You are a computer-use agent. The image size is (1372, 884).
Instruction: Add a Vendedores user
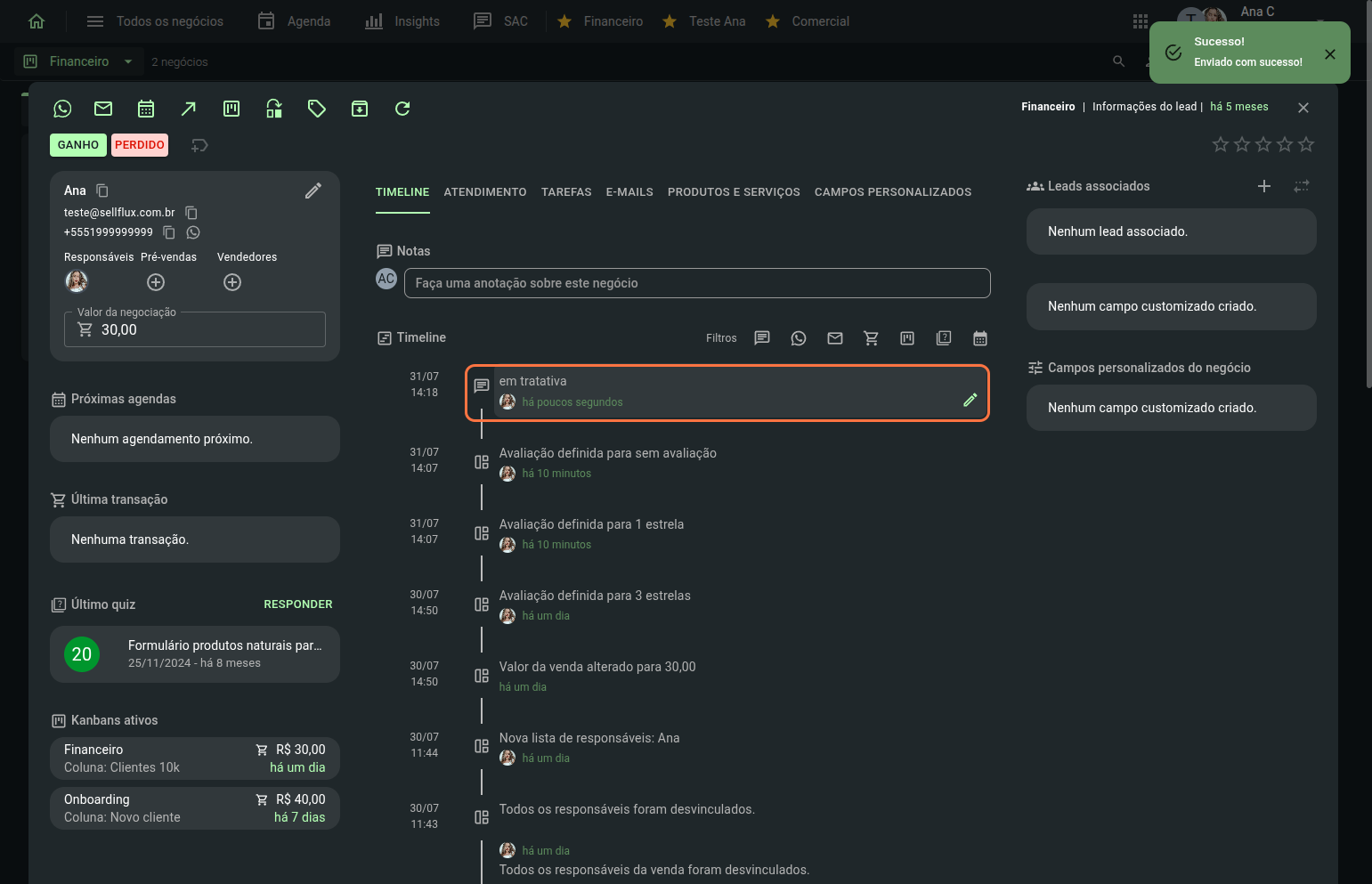point(232,282)
